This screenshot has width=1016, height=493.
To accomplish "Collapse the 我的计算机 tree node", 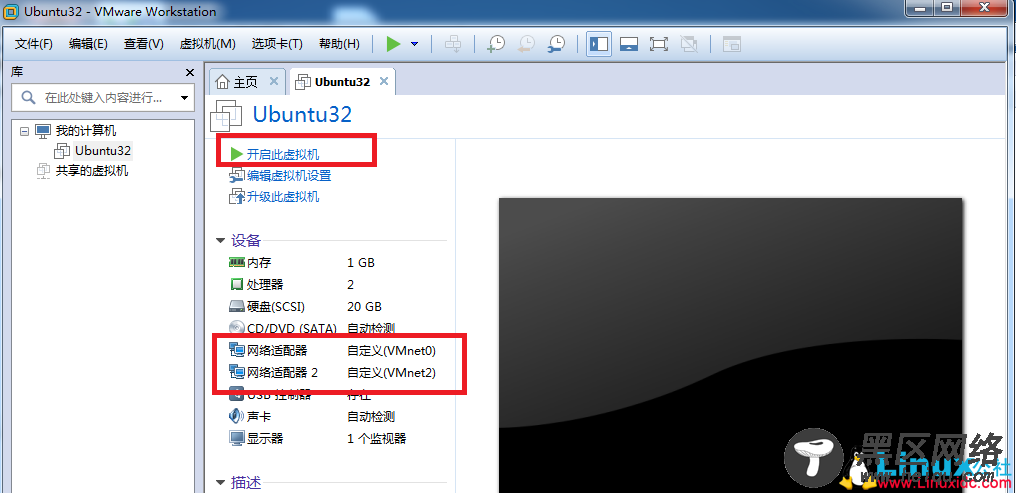I will coord(25,131).
